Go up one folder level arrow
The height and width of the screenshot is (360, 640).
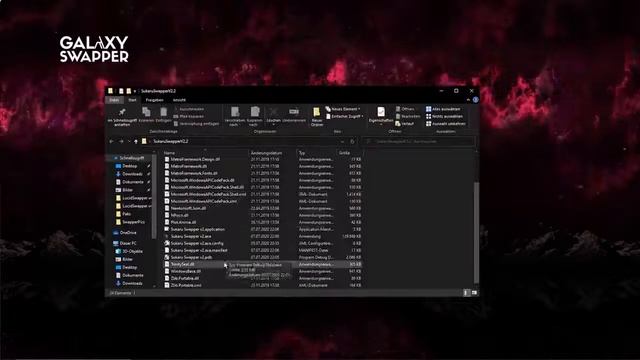pyautogui.click(x=136, y=141)
